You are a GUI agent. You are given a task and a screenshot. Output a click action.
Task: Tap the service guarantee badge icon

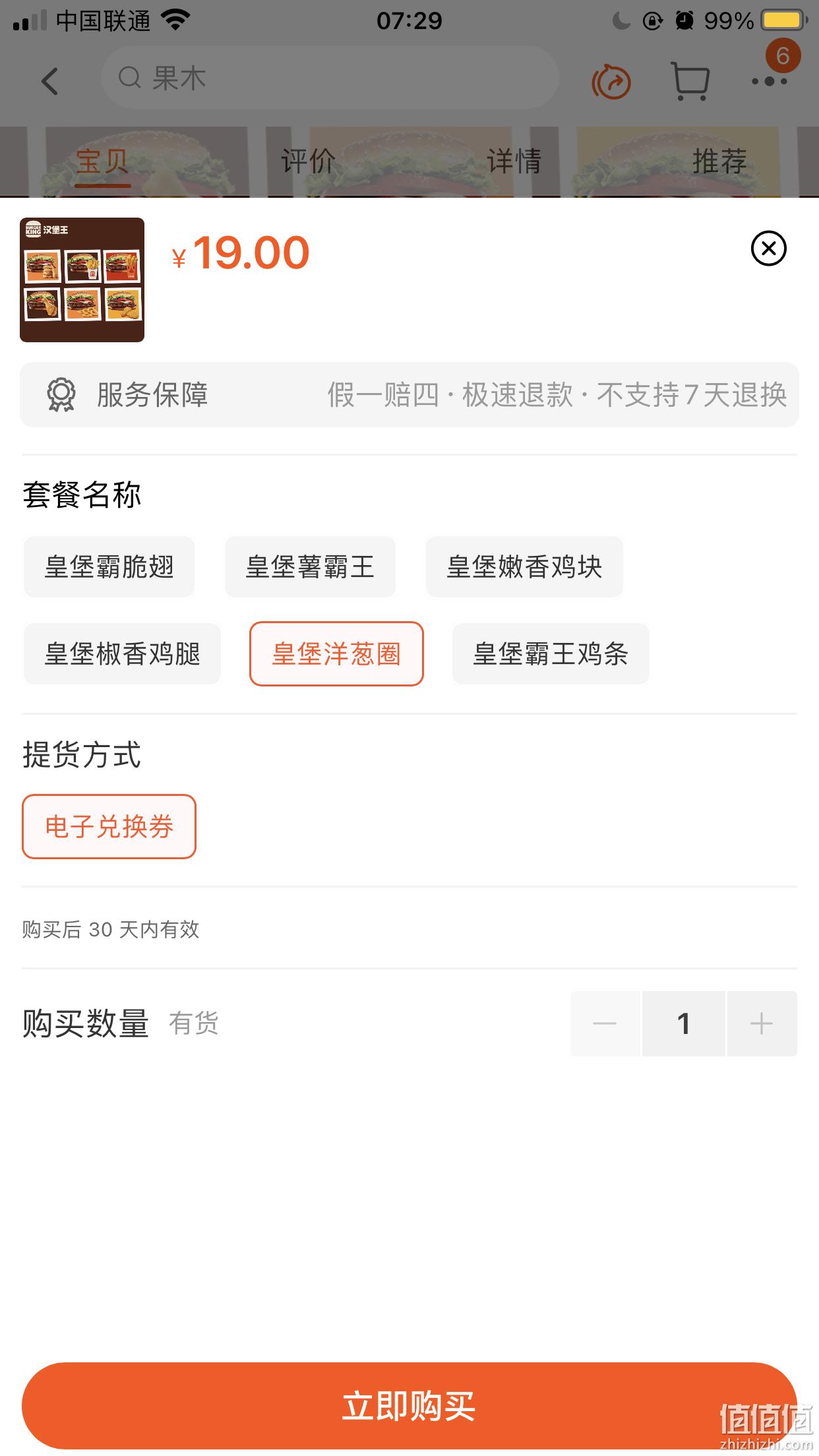pos(61,395)
